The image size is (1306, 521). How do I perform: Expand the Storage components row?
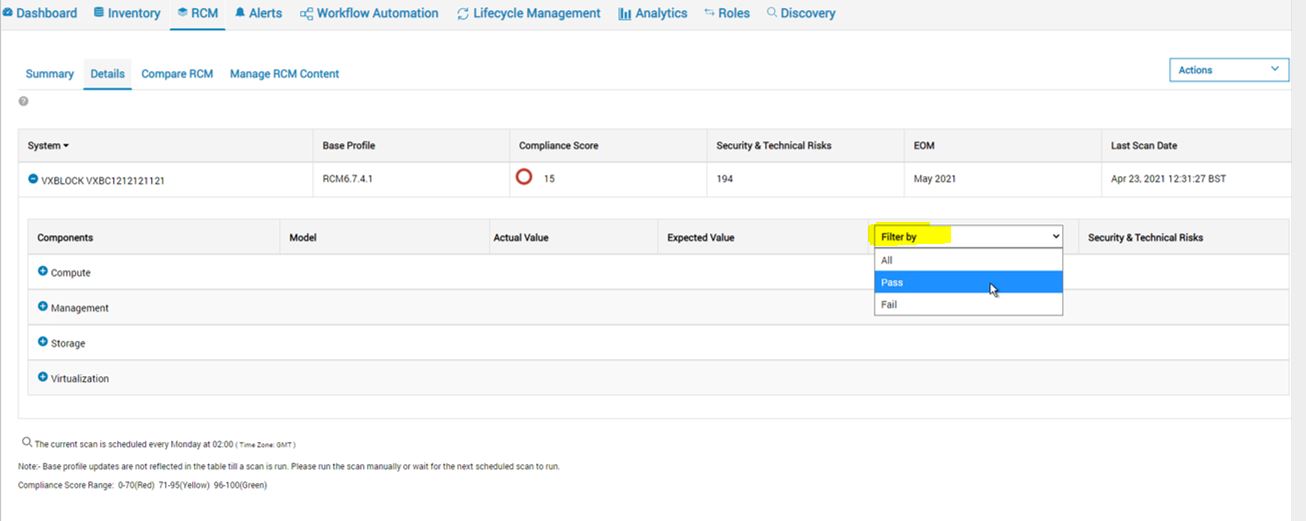[x=43, y=342]
